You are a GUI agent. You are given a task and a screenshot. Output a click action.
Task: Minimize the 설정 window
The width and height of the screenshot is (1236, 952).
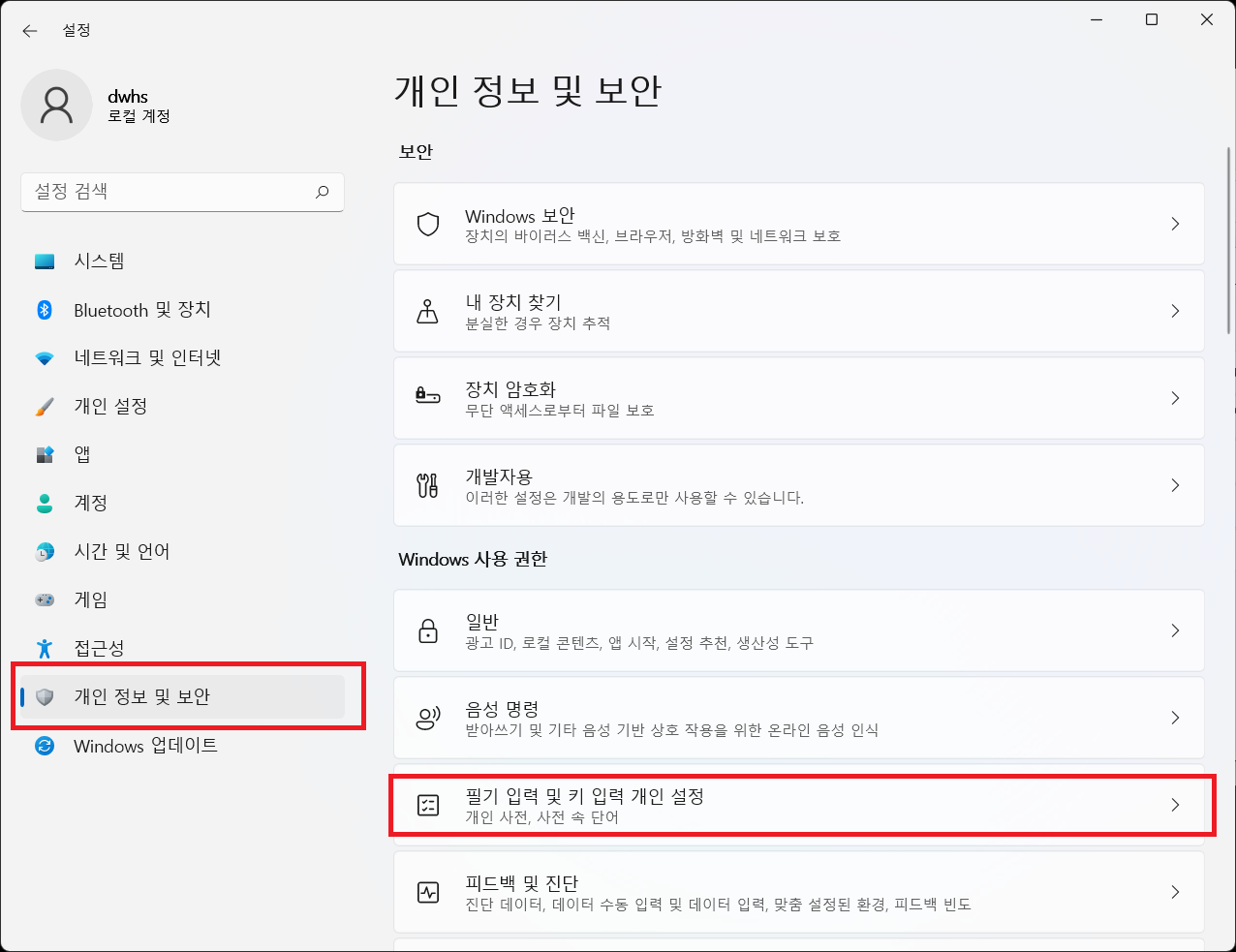tap(1097, 19)
